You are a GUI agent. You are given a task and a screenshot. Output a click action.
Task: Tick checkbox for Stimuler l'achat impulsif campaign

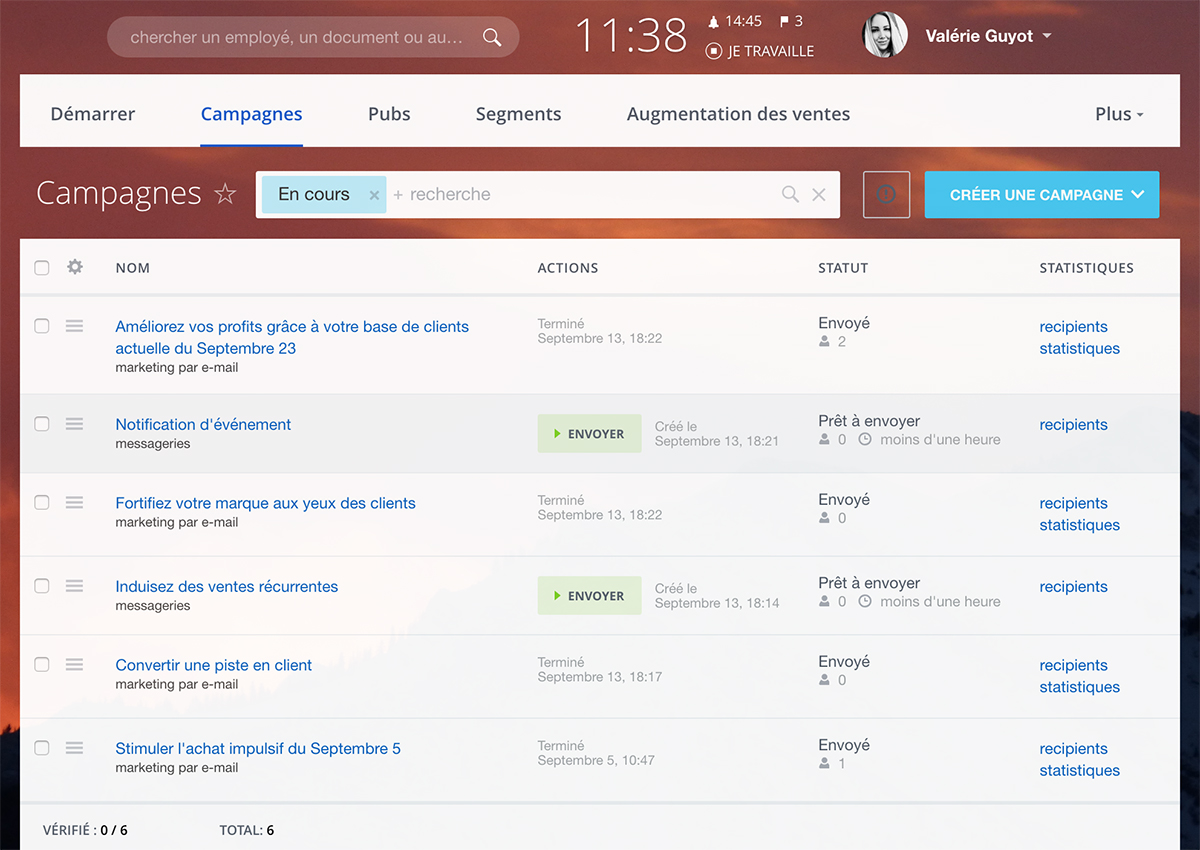point(42,748)
